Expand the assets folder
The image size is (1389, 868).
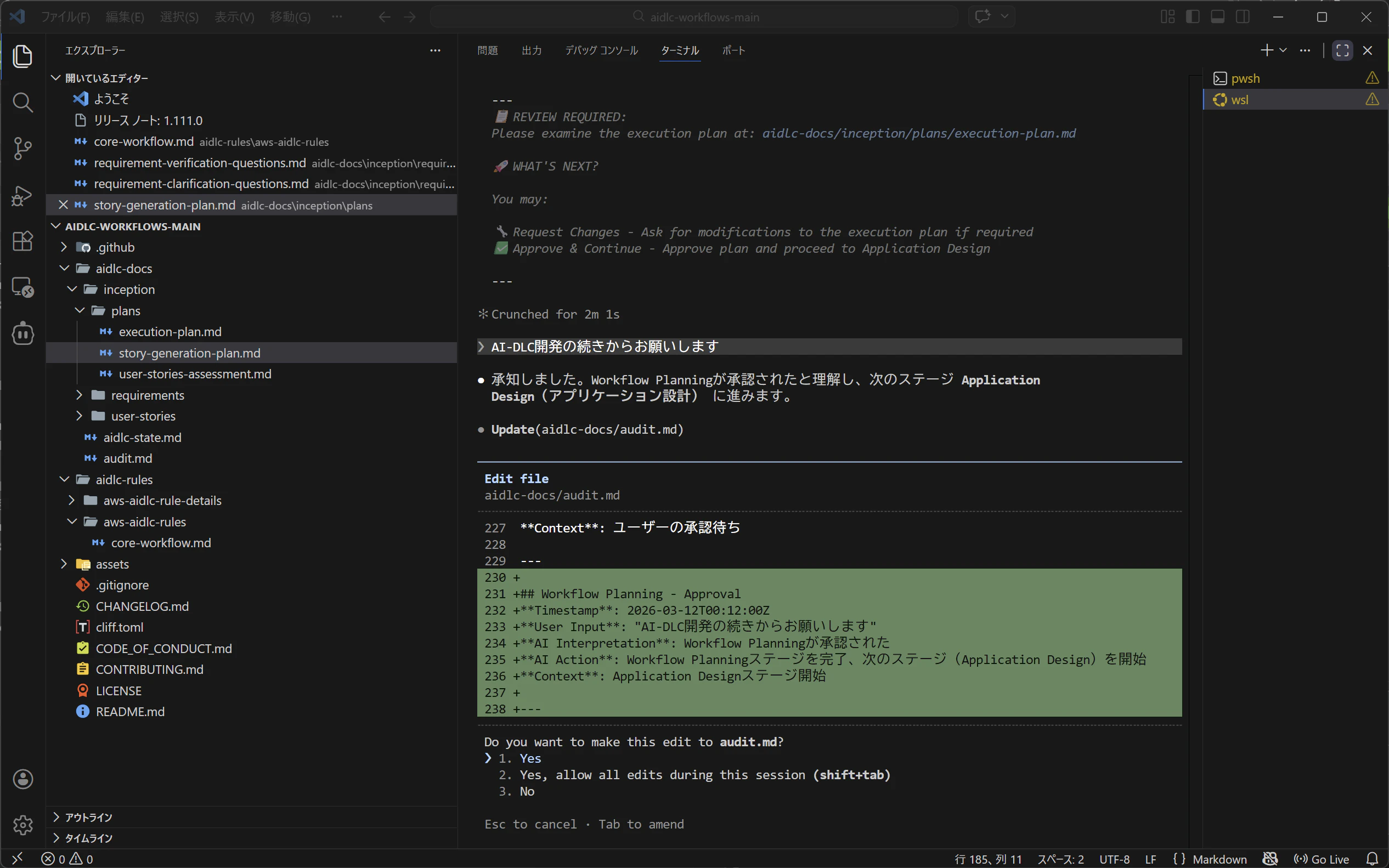(64, 564)
